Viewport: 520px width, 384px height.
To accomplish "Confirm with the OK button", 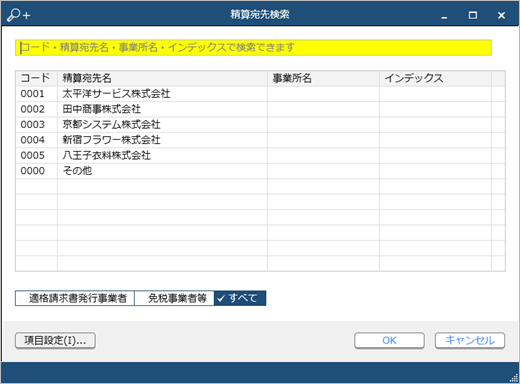I will click(389, 340).
